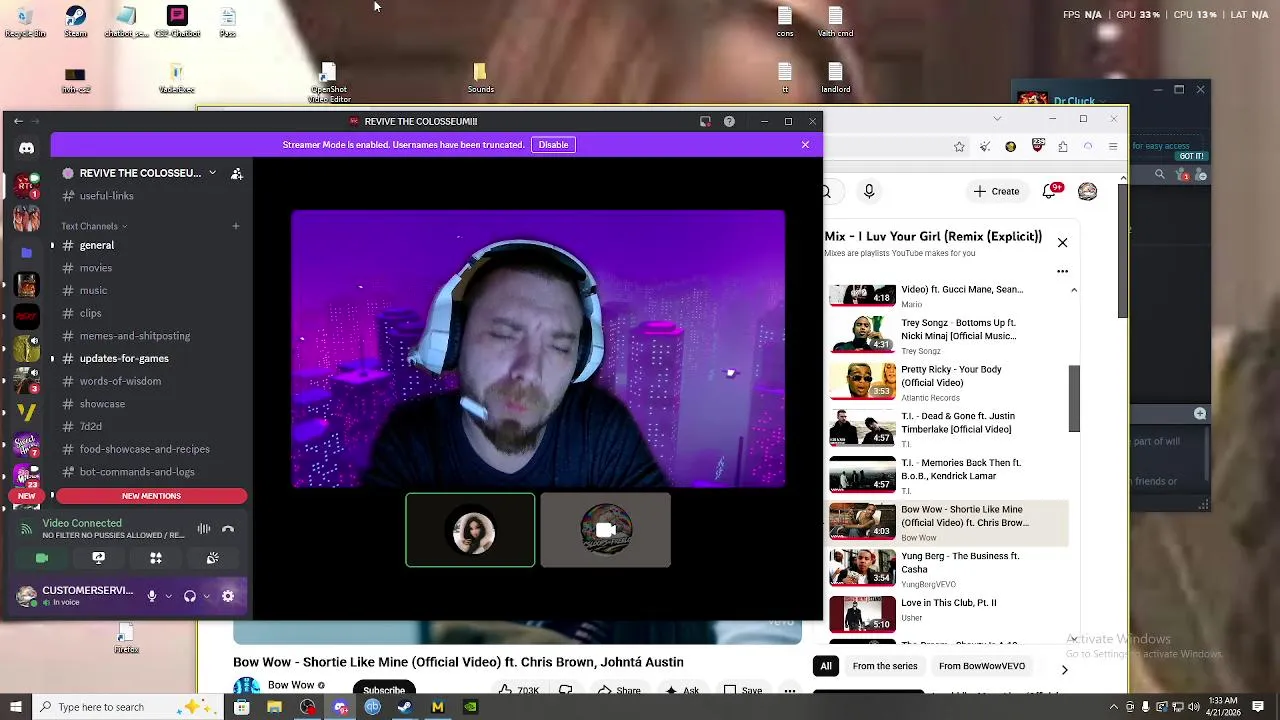Invite people to the Discord server
The width and height of the screenshot is (1280, 720).
[x=237, y=173]
